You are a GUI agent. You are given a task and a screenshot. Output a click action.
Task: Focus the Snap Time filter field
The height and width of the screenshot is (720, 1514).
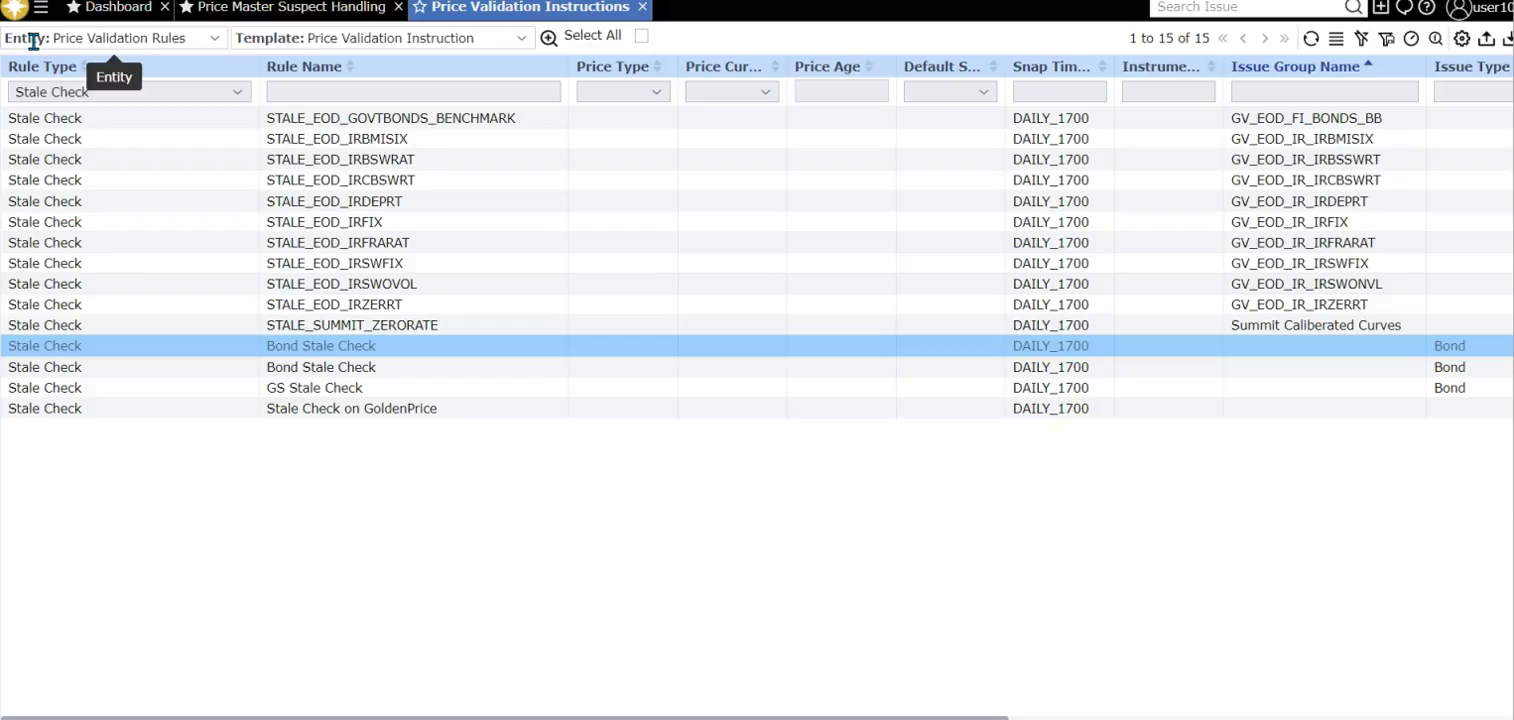[1059, 92]
